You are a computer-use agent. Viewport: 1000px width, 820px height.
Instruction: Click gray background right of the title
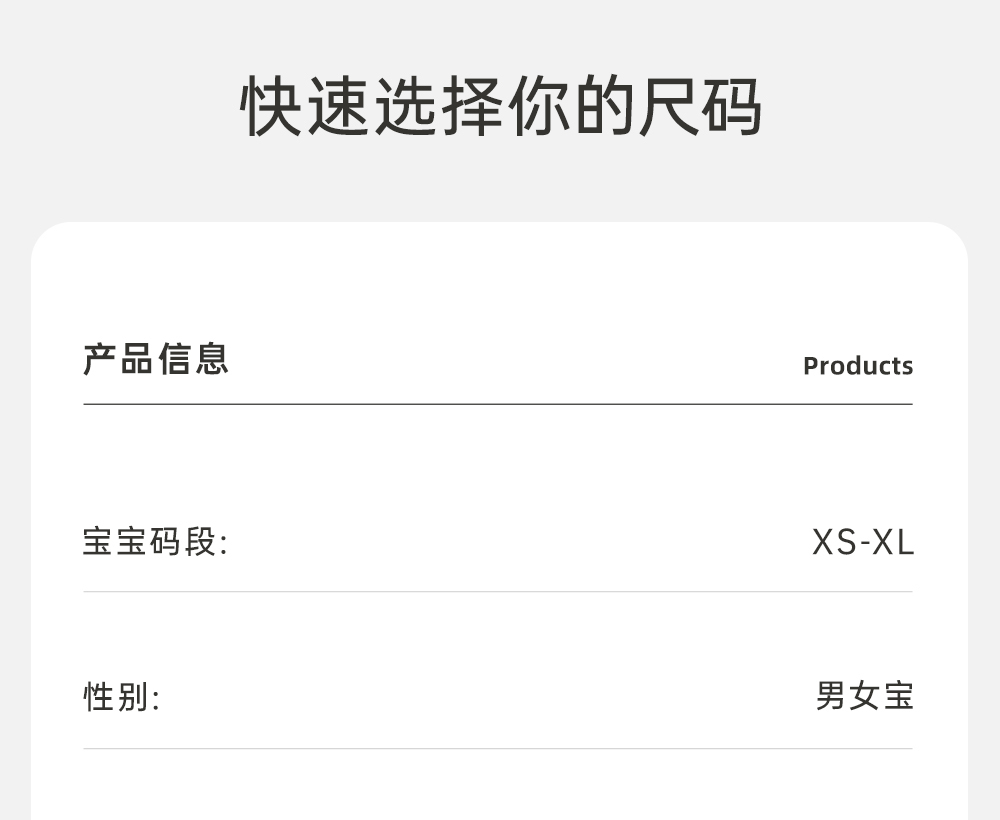point(880,105)
